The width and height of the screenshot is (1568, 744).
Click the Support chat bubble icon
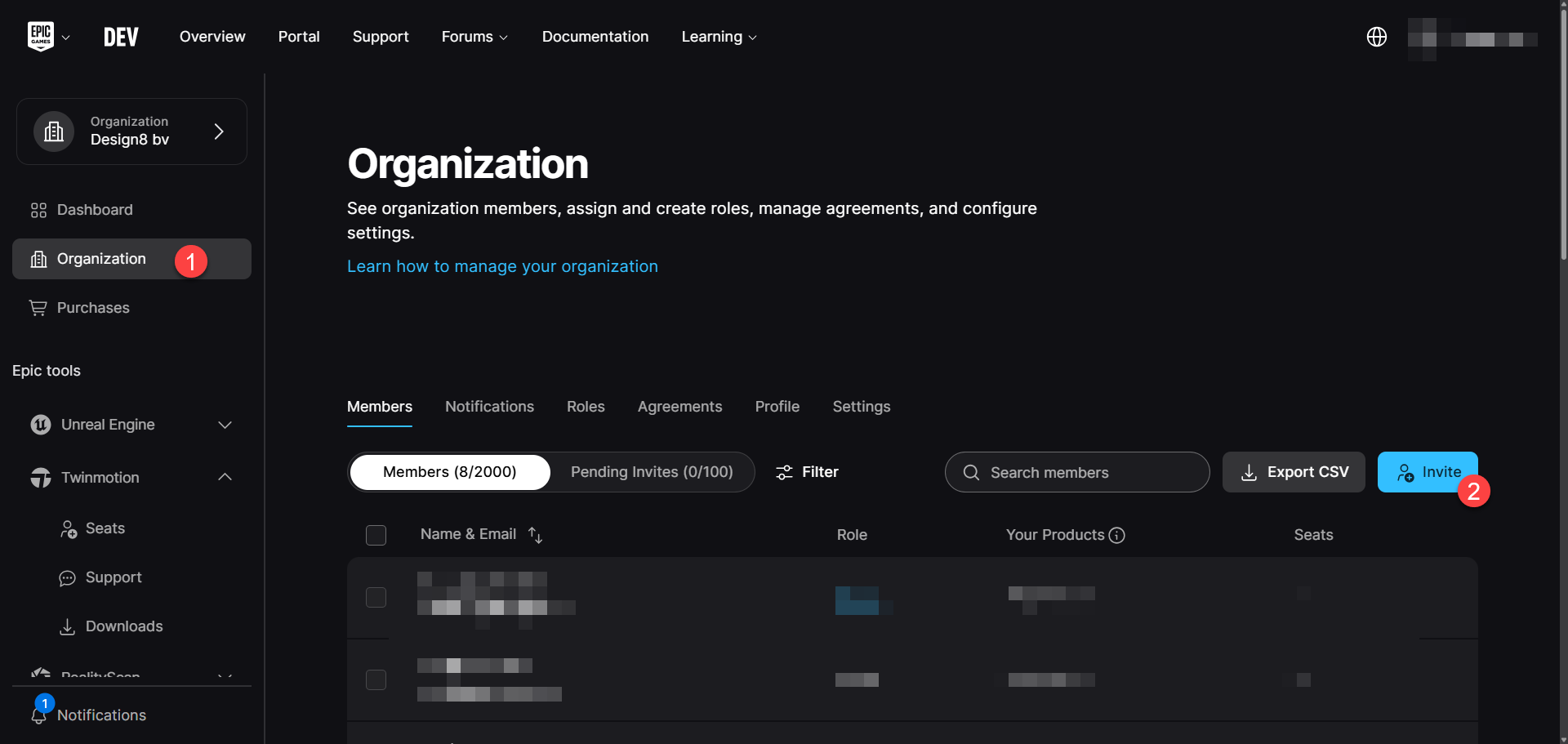[x=67, y=578]
